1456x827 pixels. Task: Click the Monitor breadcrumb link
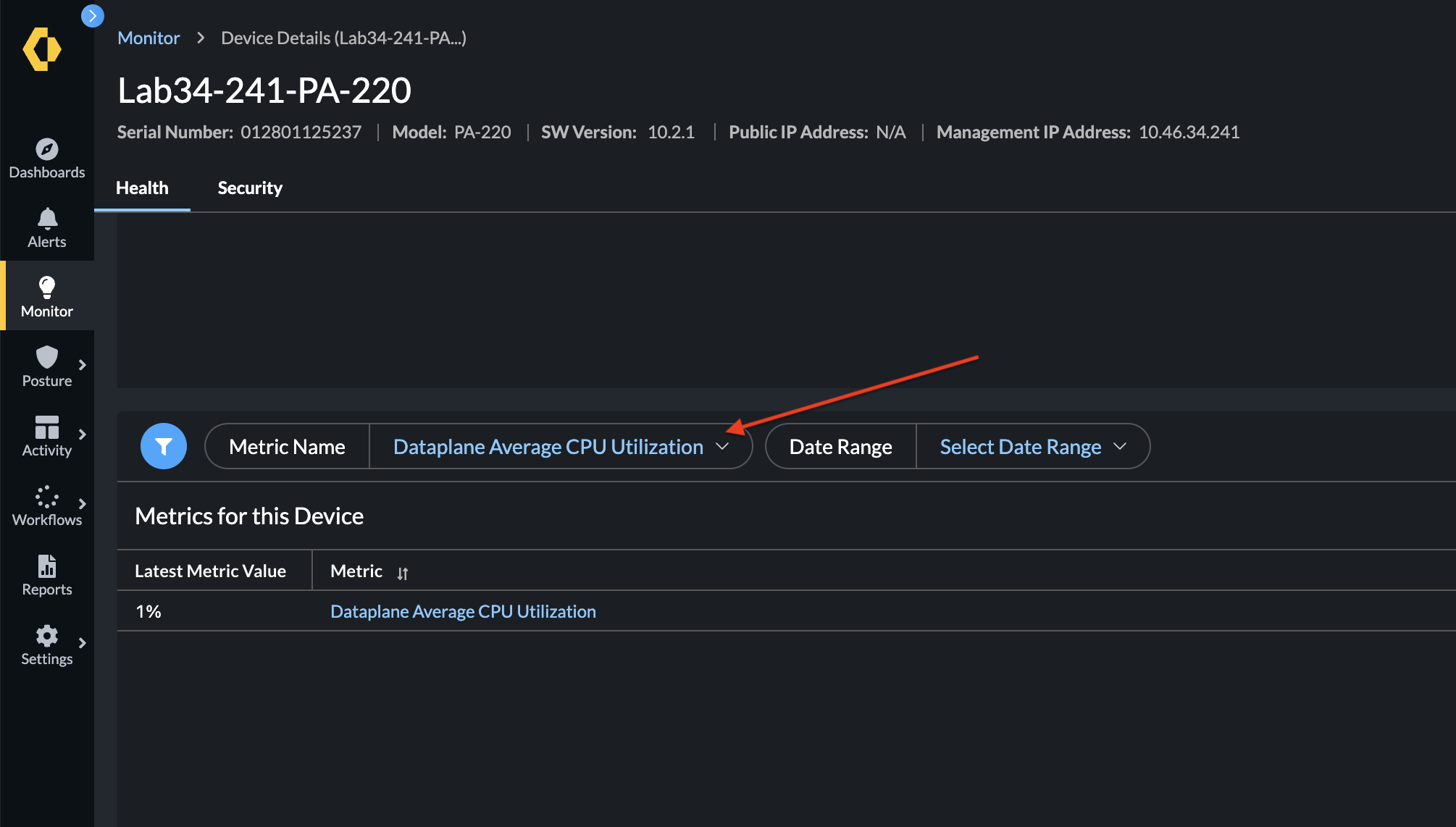pyautogui.click(x=148, y=38)
